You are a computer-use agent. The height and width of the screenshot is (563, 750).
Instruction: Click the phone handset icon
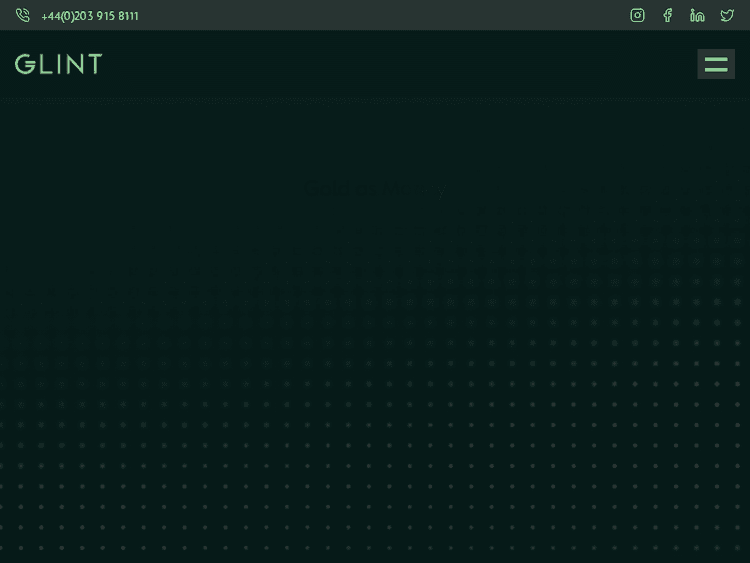(x=22, y=15)
